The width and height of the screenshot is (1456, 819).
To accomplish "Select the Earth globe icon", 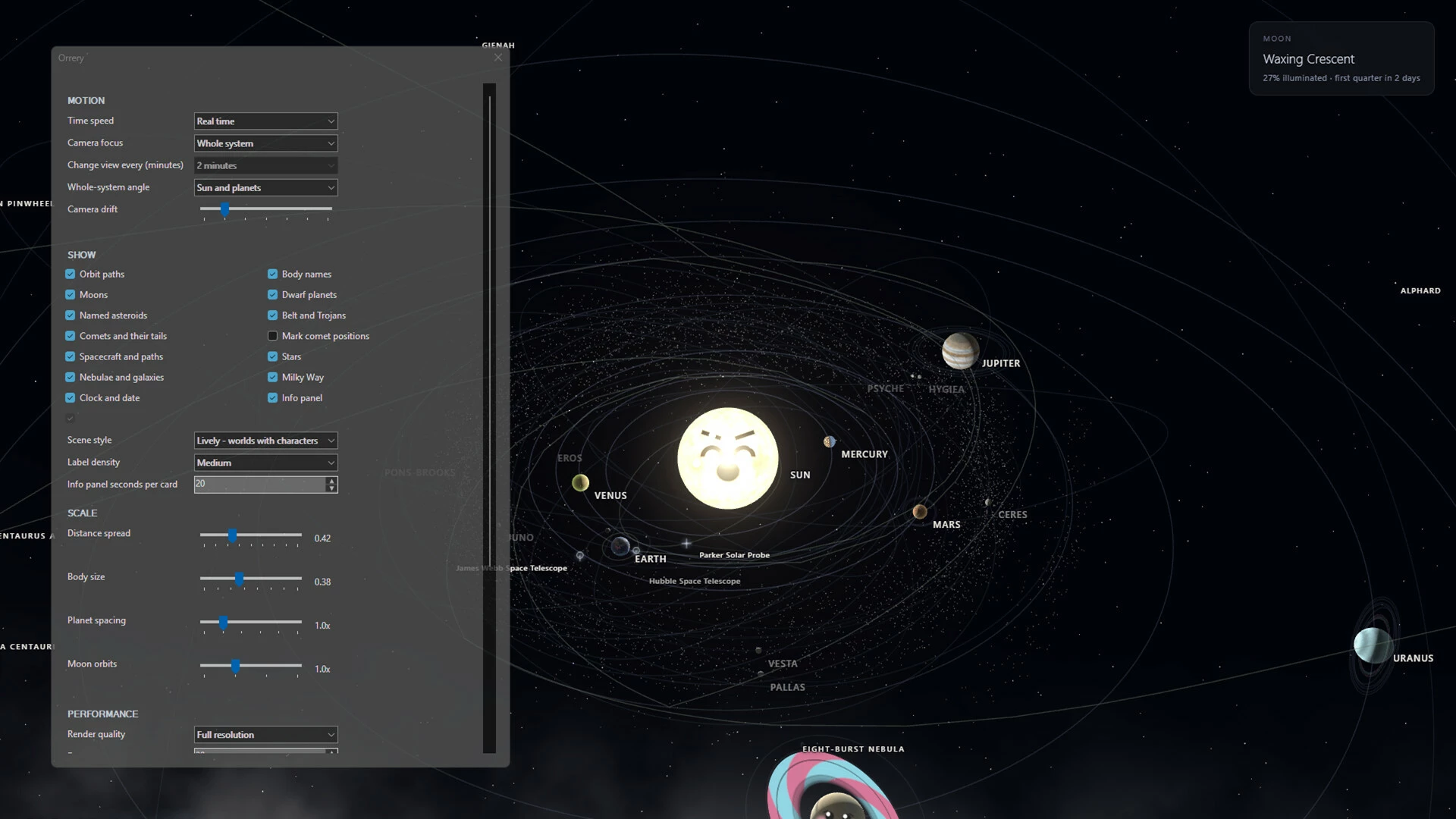I will 620,546.
